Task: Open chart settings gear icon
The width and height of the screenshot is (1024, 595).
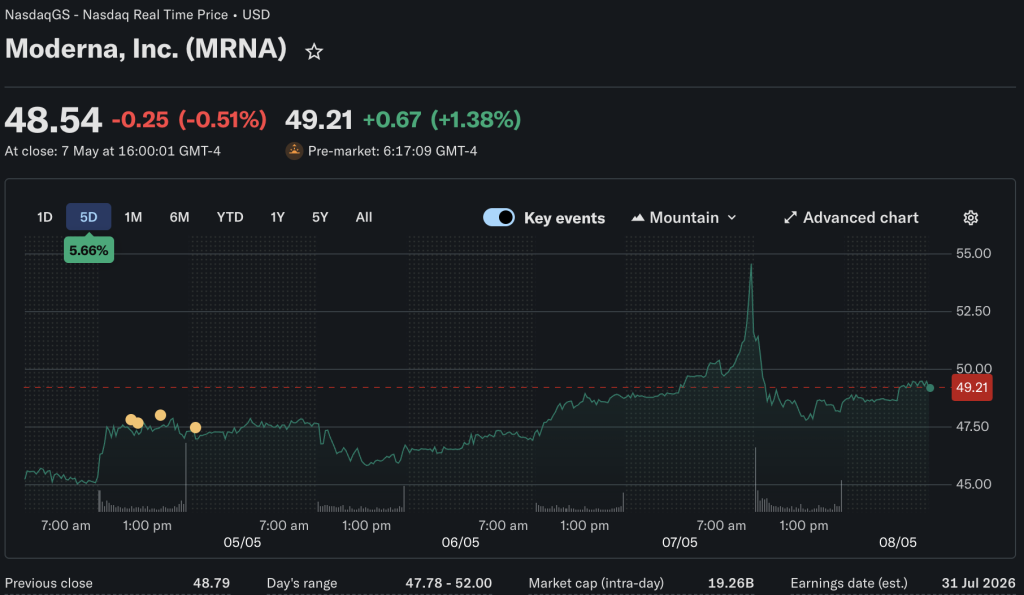Action: click(970, 217)
